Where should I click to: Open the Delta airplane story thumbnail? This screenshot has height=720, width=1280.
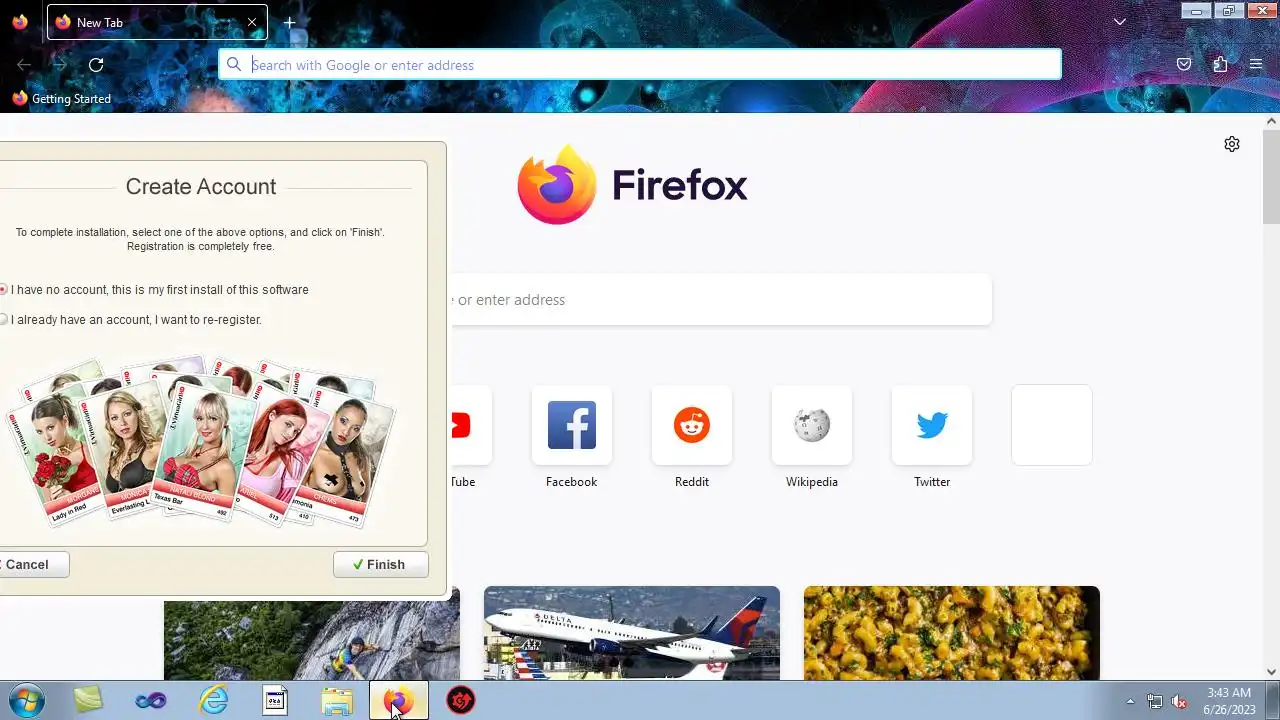632,633
